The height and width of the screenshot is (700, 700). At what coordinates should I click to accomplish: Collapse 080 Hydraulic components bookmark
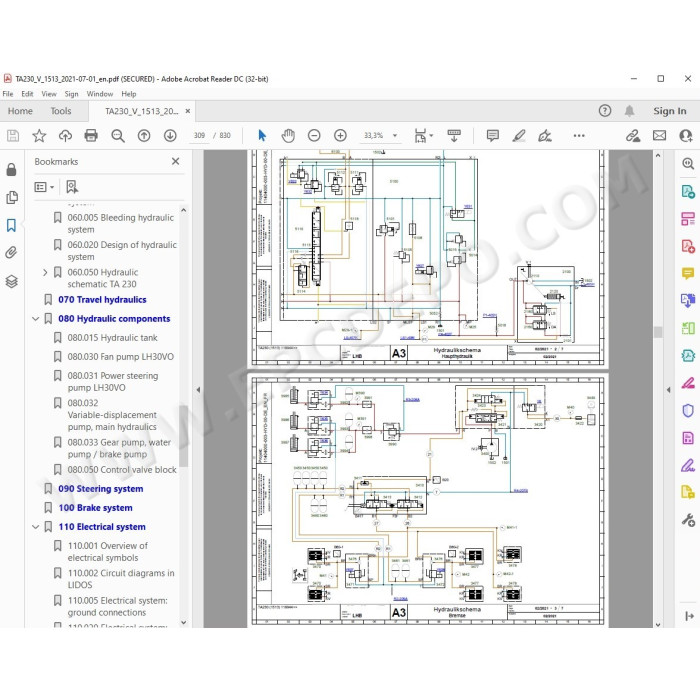[36, 319]
